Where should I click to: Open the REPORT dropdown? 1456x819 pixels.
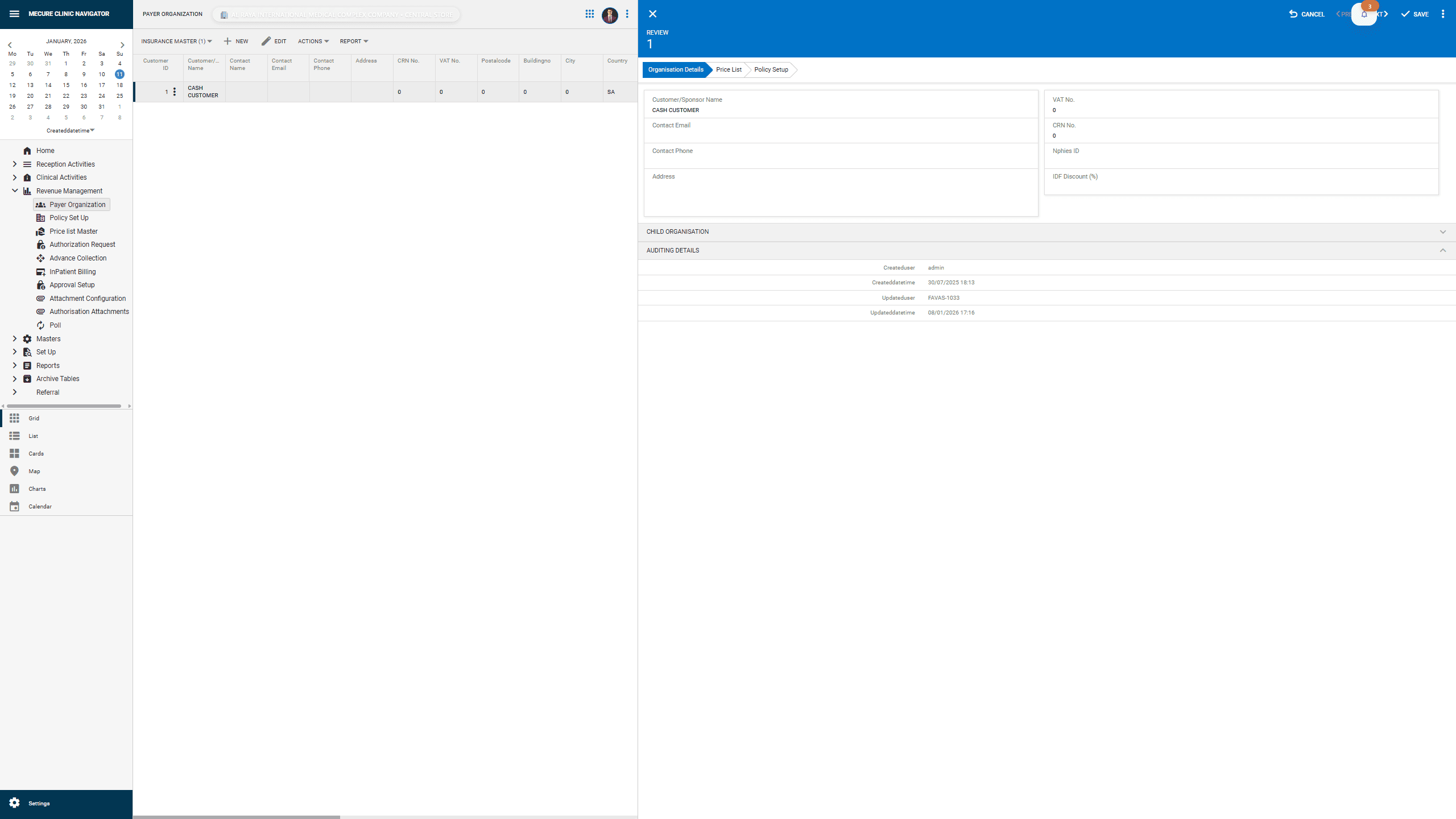pos(354,41)
